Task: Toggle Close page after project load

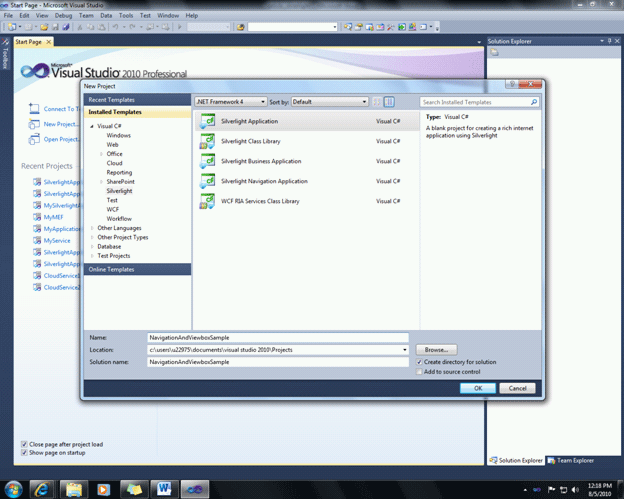Action: [x=24, y=444]
